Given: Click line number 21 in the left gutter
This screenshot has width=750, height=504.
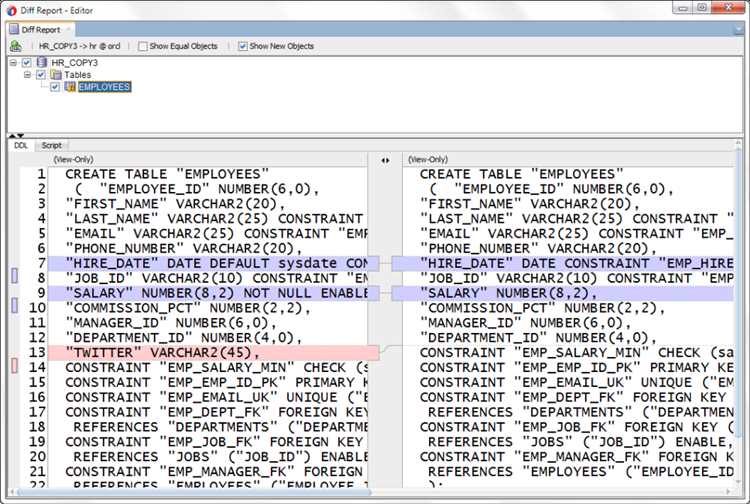Looking at the screenshot, I should click(x=37, y=471).
